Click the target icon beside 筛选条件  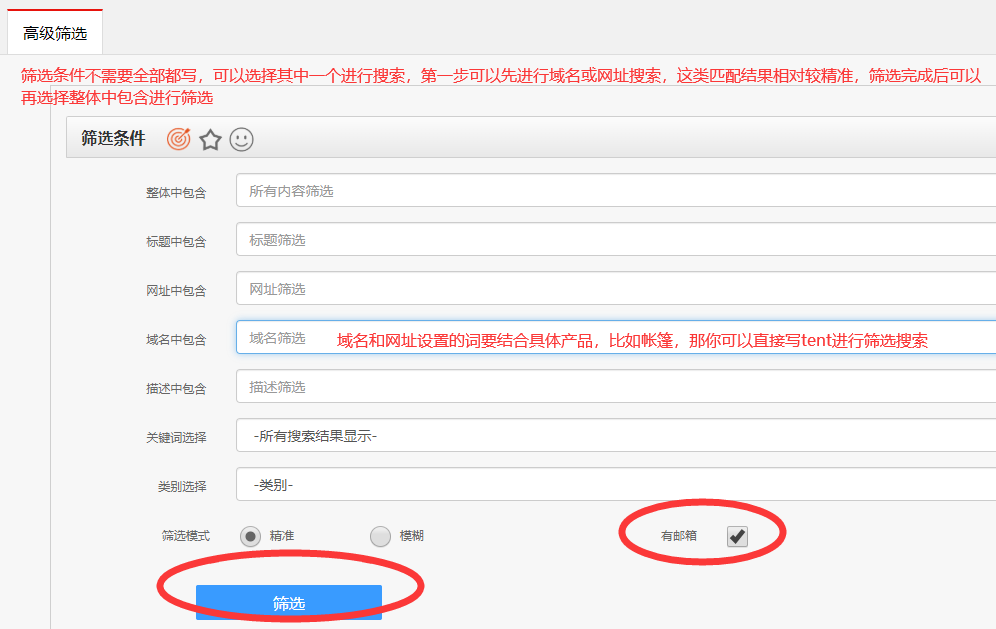178,139
